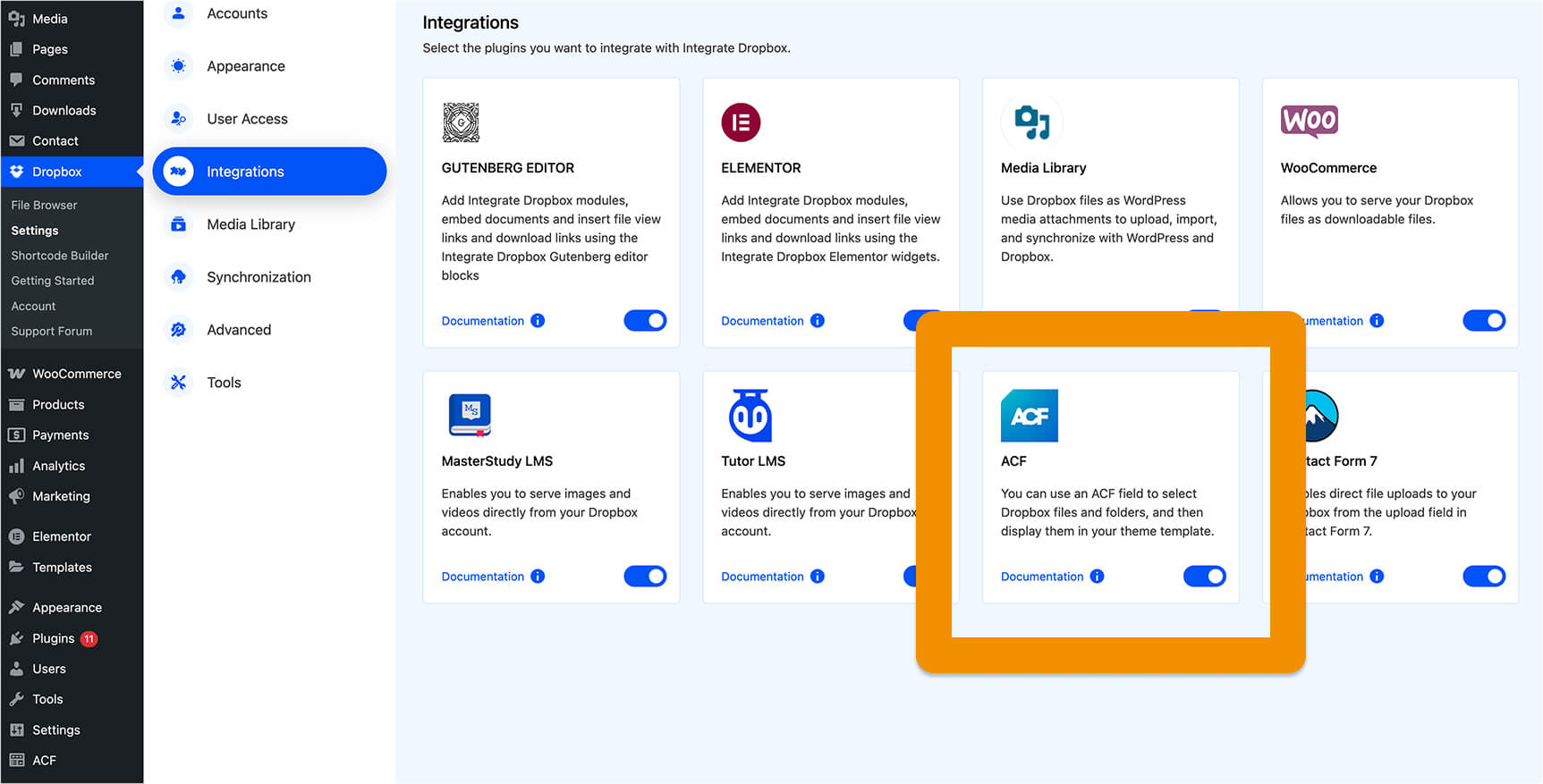Toggle Gutenberg Editor integration switch

pyautogui.click(x=645, y=320)
